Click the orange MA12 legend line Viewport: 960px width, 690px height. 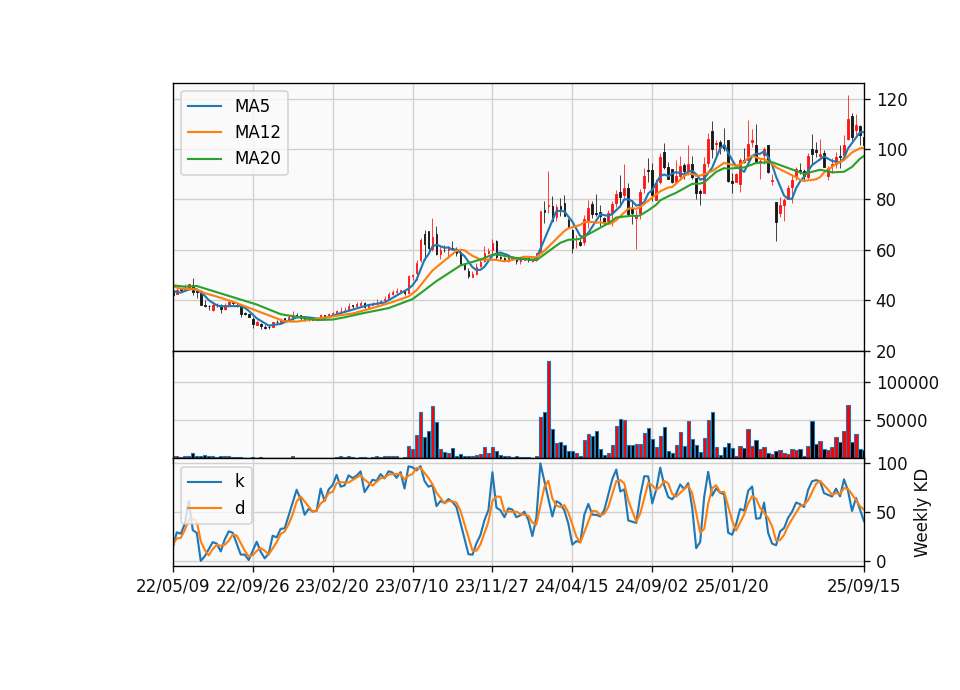tap(205, 132)
